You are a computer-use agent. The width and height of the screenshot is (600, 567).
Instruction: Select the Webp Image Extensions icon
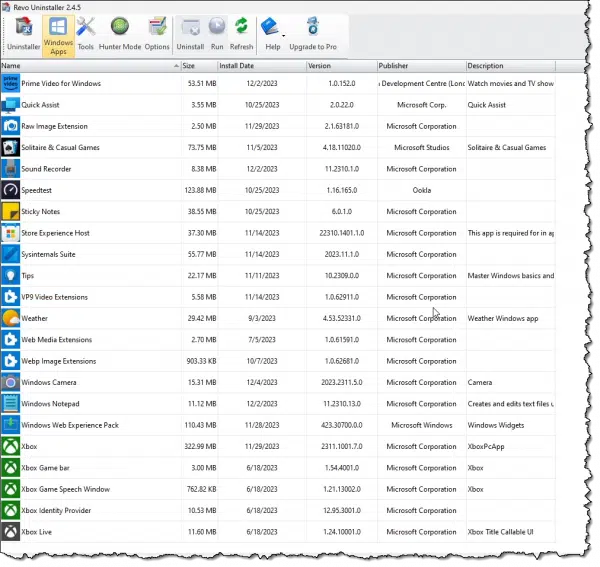tap(10, 361)
